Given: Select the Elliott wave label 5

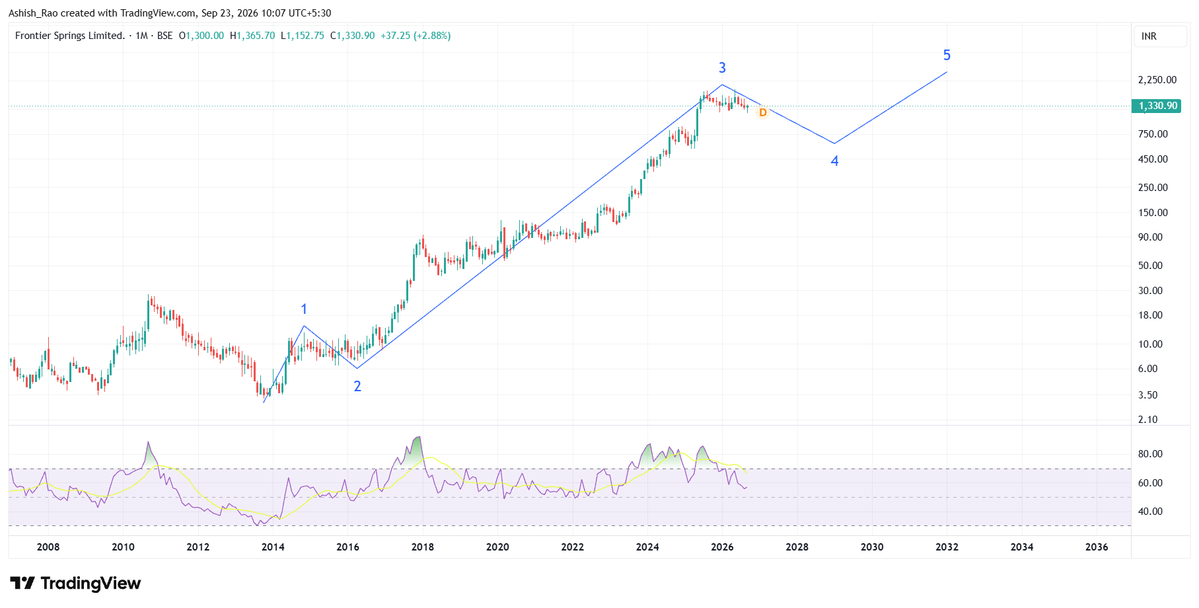Looking at the screenshot, I should pyautogui.click(x=947, y=55).
